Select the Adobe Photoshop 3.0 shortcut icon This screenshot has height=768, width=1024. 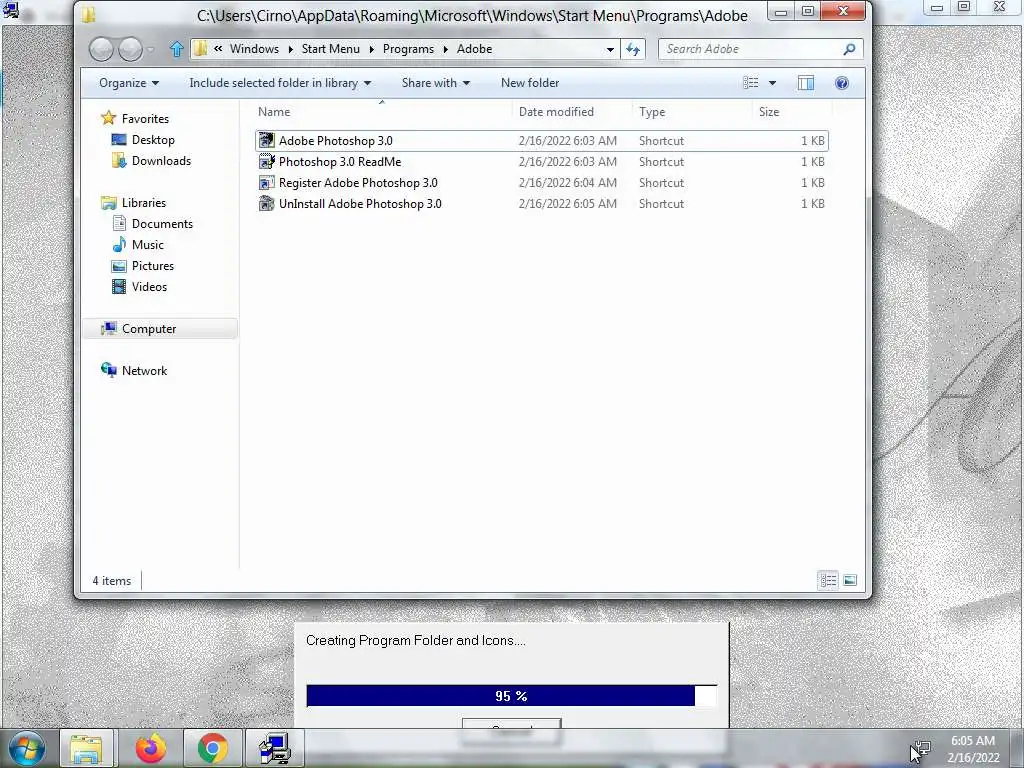[x=266, y=140]
